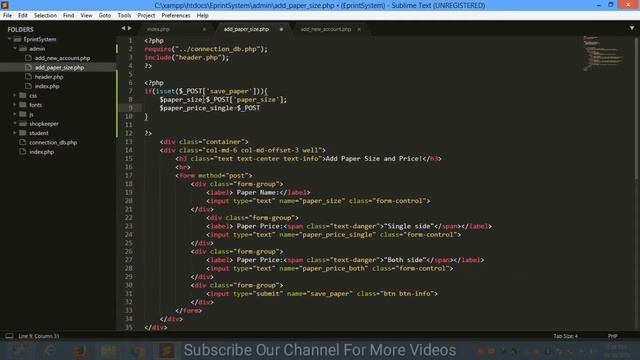Viewport: 640px width, 360px height.
Task: Open the View menu
Action: point(86,16)
